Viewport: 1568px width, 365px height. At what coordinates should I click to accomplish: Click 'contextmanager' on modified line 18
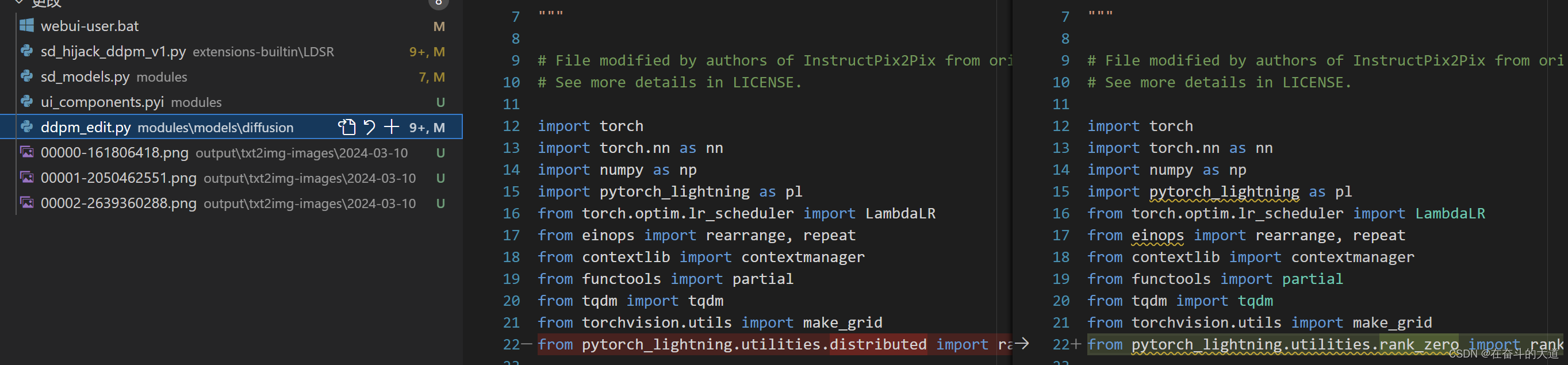tap(1352, 258)
